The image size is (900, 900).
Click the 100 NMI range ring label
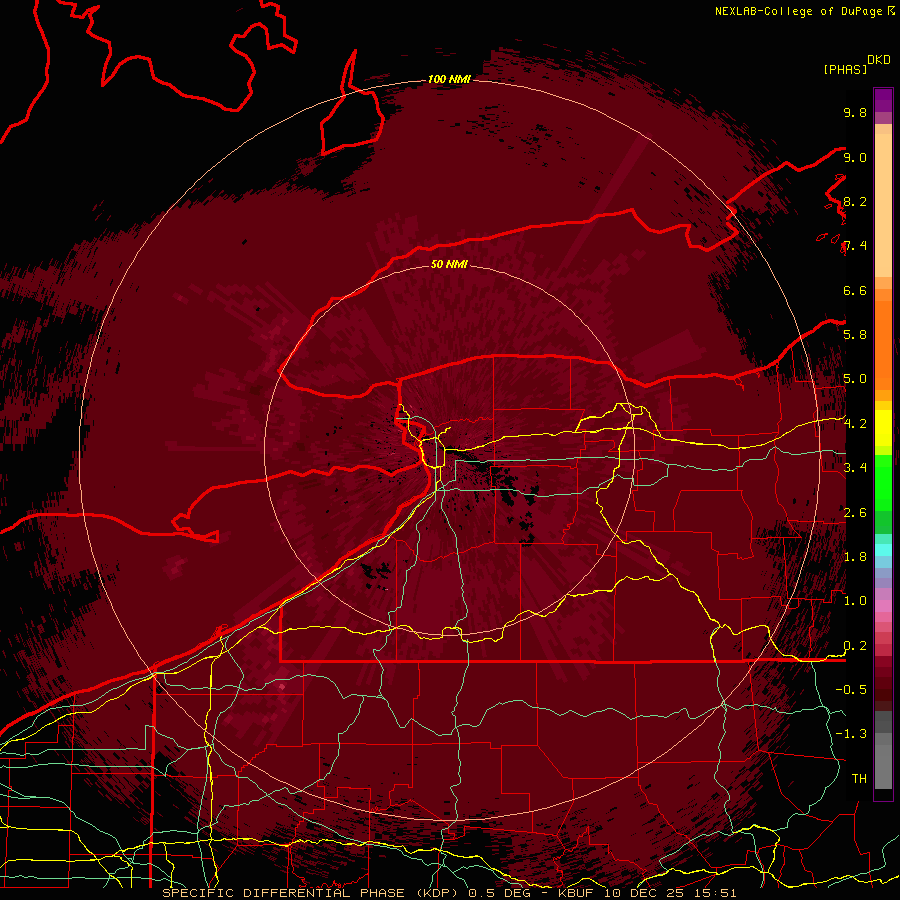coord(449,79)
